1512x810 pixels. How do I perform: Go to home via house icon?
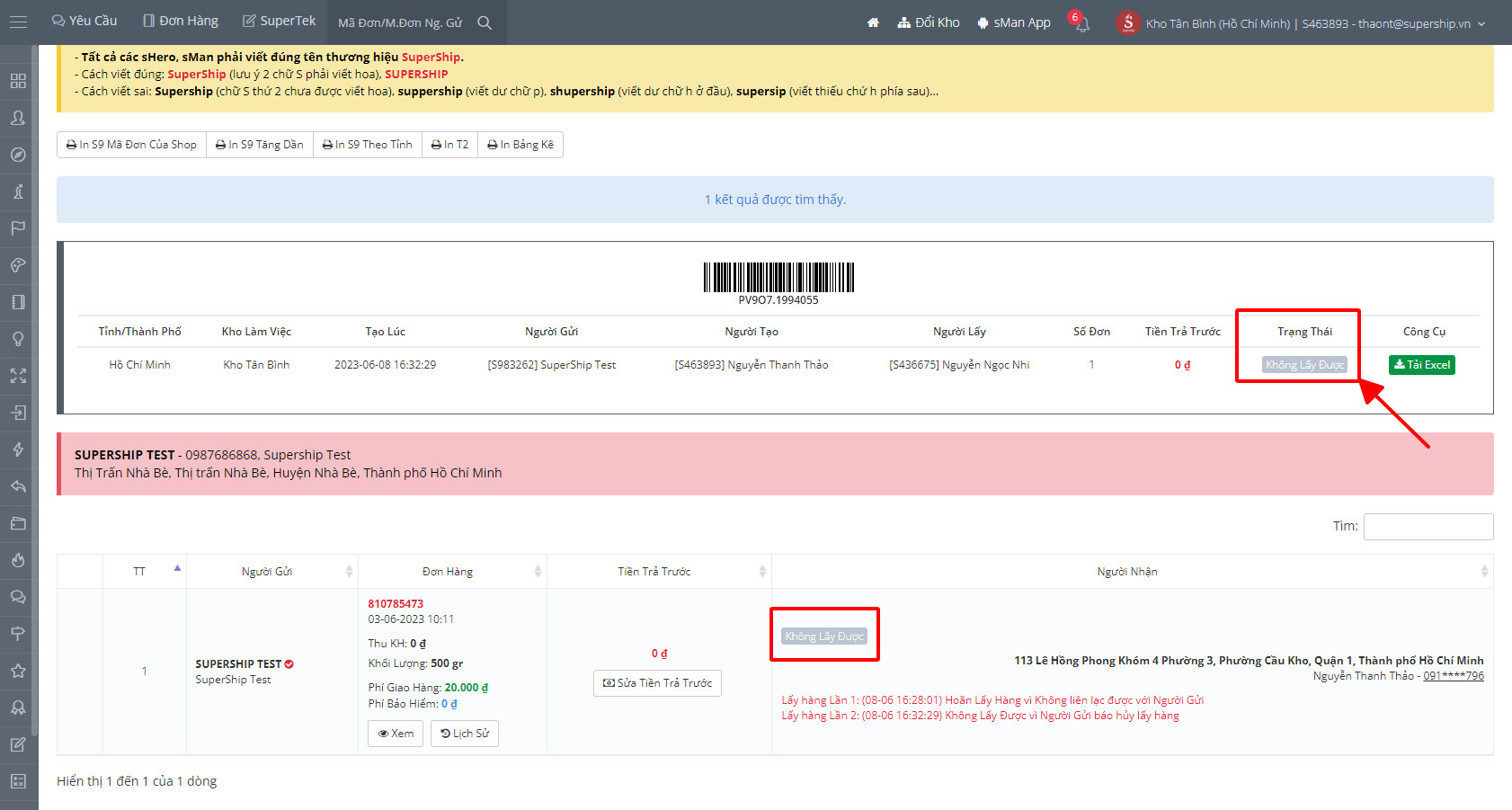873,22
